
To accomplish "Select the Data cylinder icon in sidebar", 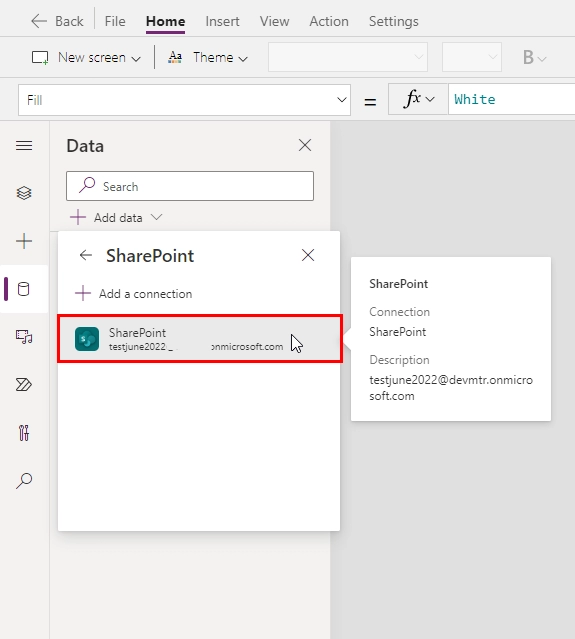I will [24, 289].
